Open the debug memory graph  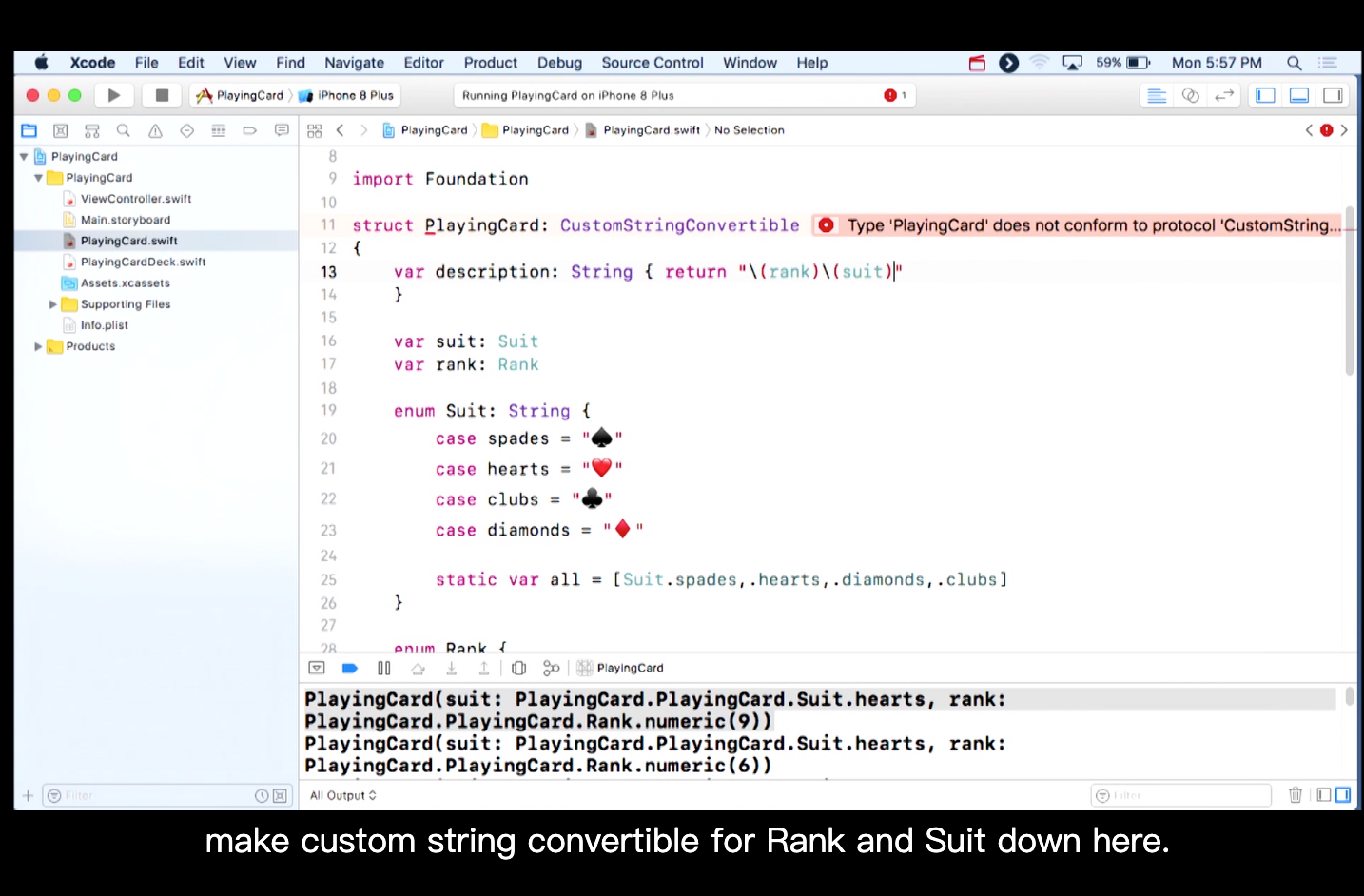(551, 668)
